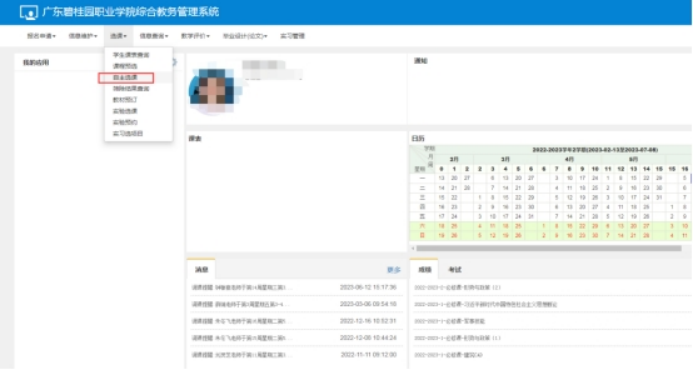The width and height of the screenshot is (693, 370).
Task: Expand the 报名申请 dropdown menu
Action: [x=41, y=36]
